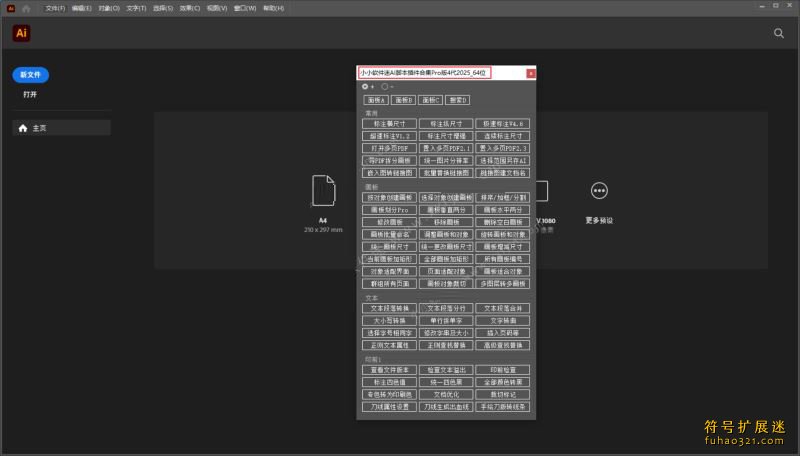Click the 主页 house icon in sidebar
The width and height of the screenshot is (800, 456).
point(23,128)
